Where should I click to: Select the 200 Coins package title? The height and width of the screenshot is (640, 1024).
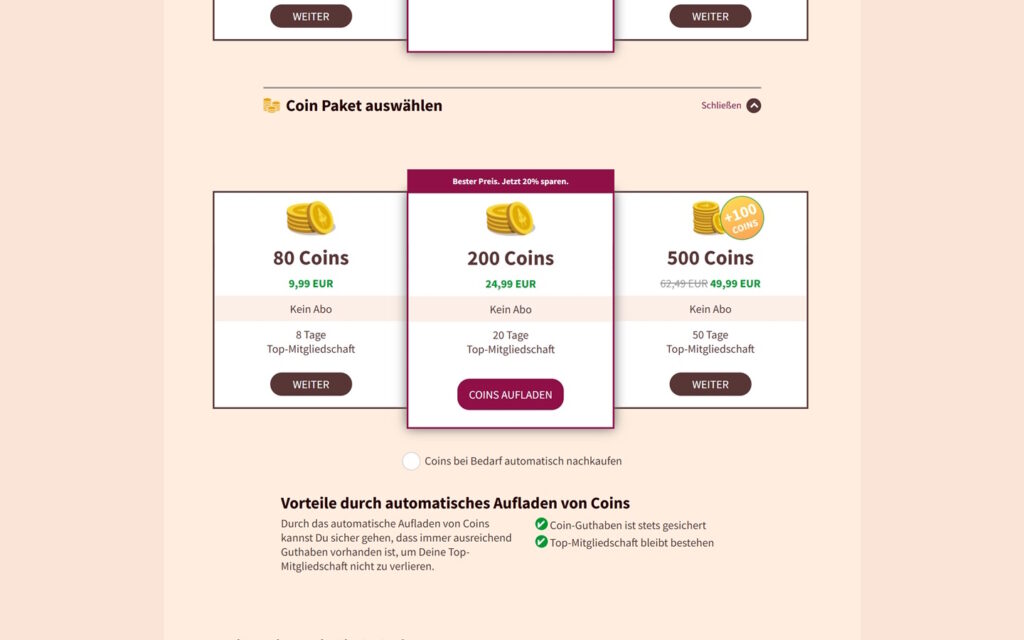510,258
